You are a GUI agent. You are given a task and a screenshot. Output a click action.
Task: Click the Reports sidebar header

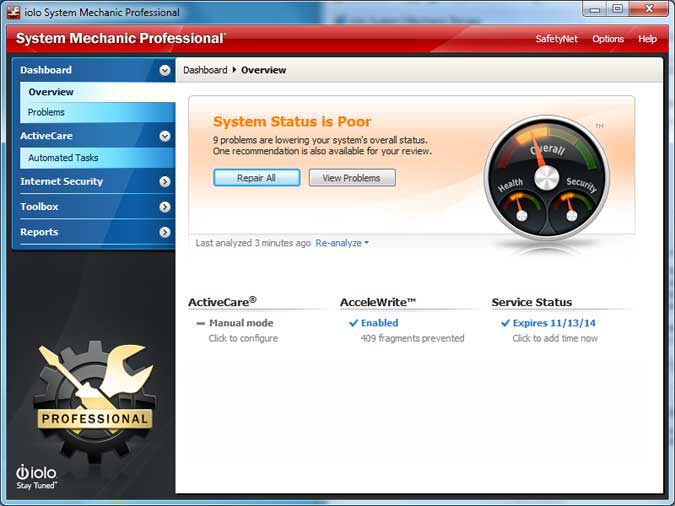tap(94, 233)
